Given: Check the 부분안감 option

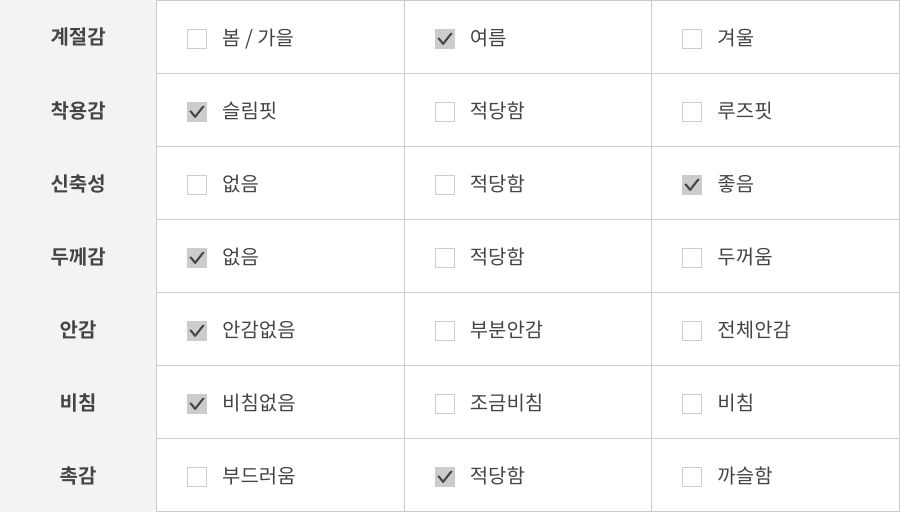Looking at the screenshot, I should (x=445, y=331).
